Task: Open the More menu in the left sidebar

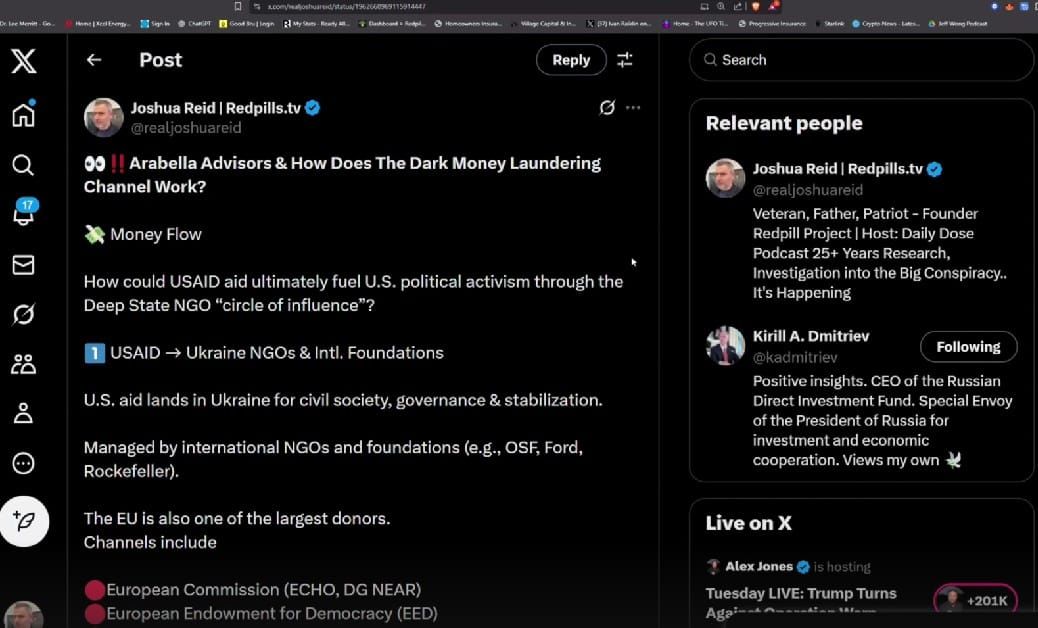Action: point(25,463)
